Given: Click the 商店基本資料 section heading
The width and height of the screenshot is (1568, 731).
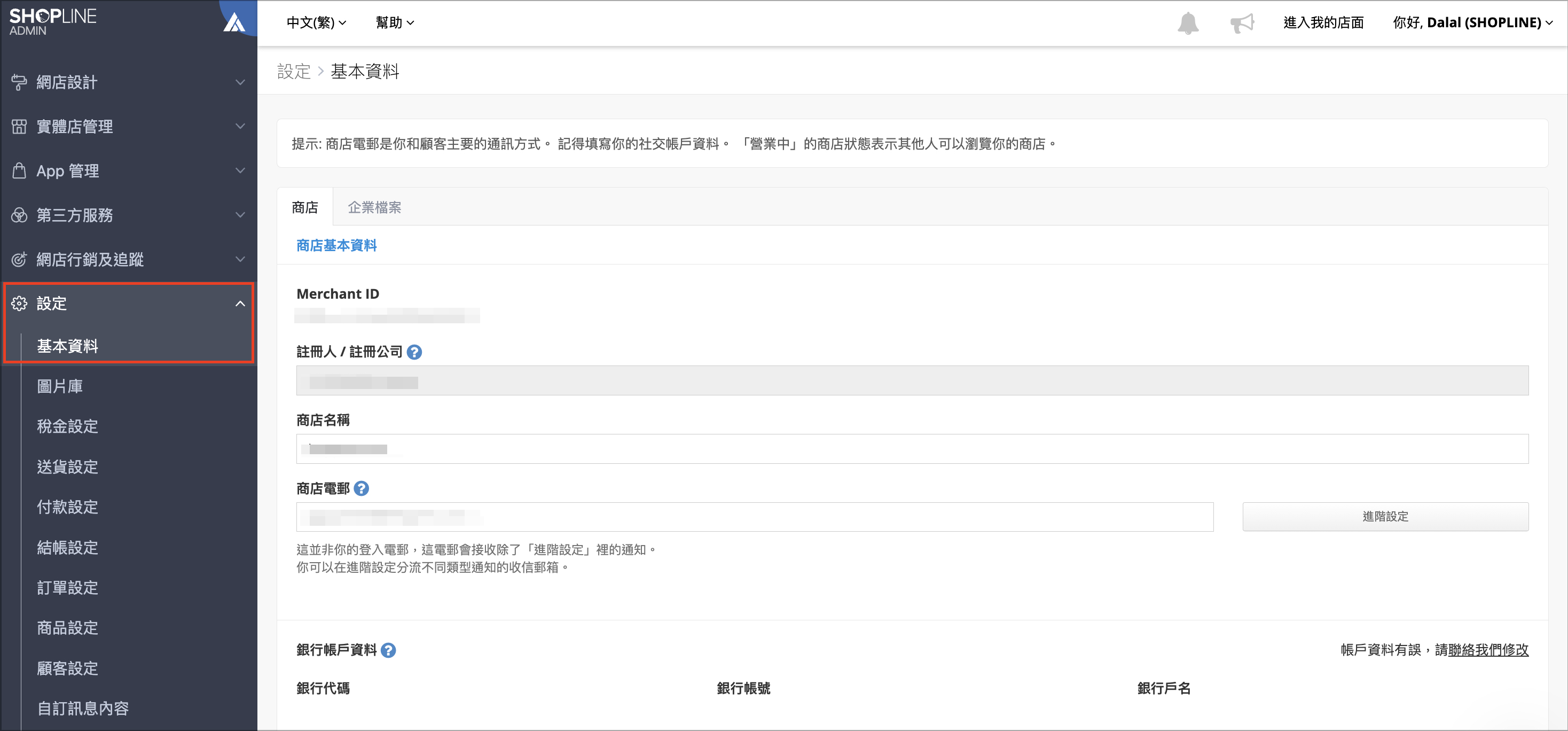Looking at the screenshot, I should click(336, 245).
